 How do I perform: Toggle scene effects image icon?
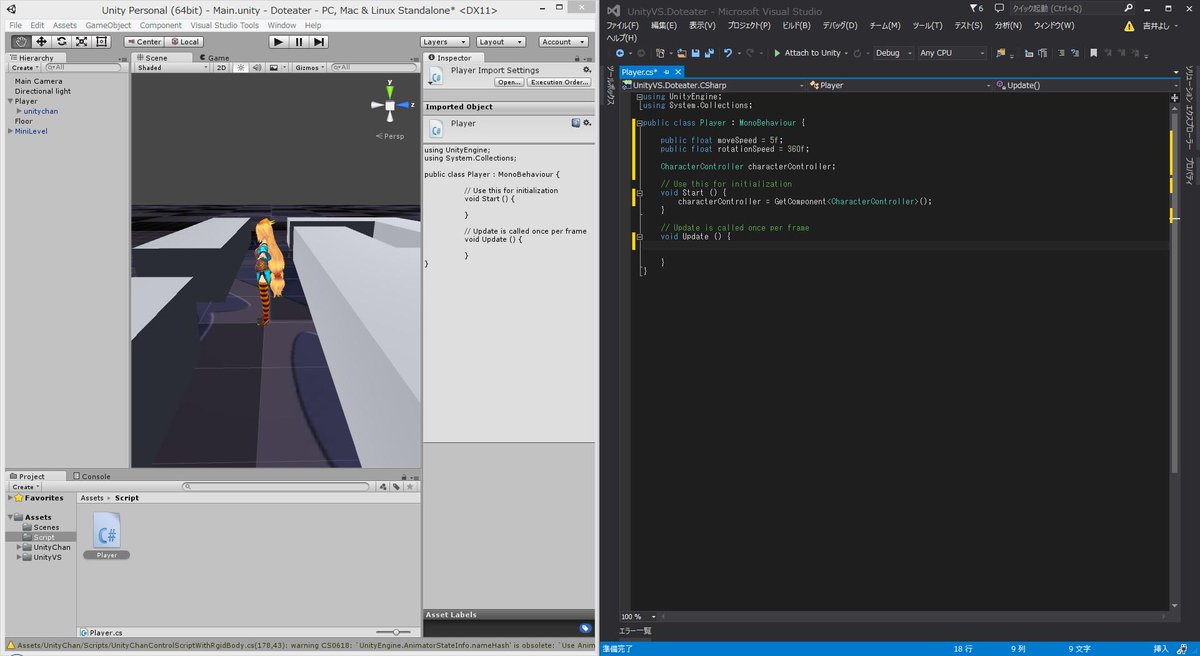coord(274,67)
